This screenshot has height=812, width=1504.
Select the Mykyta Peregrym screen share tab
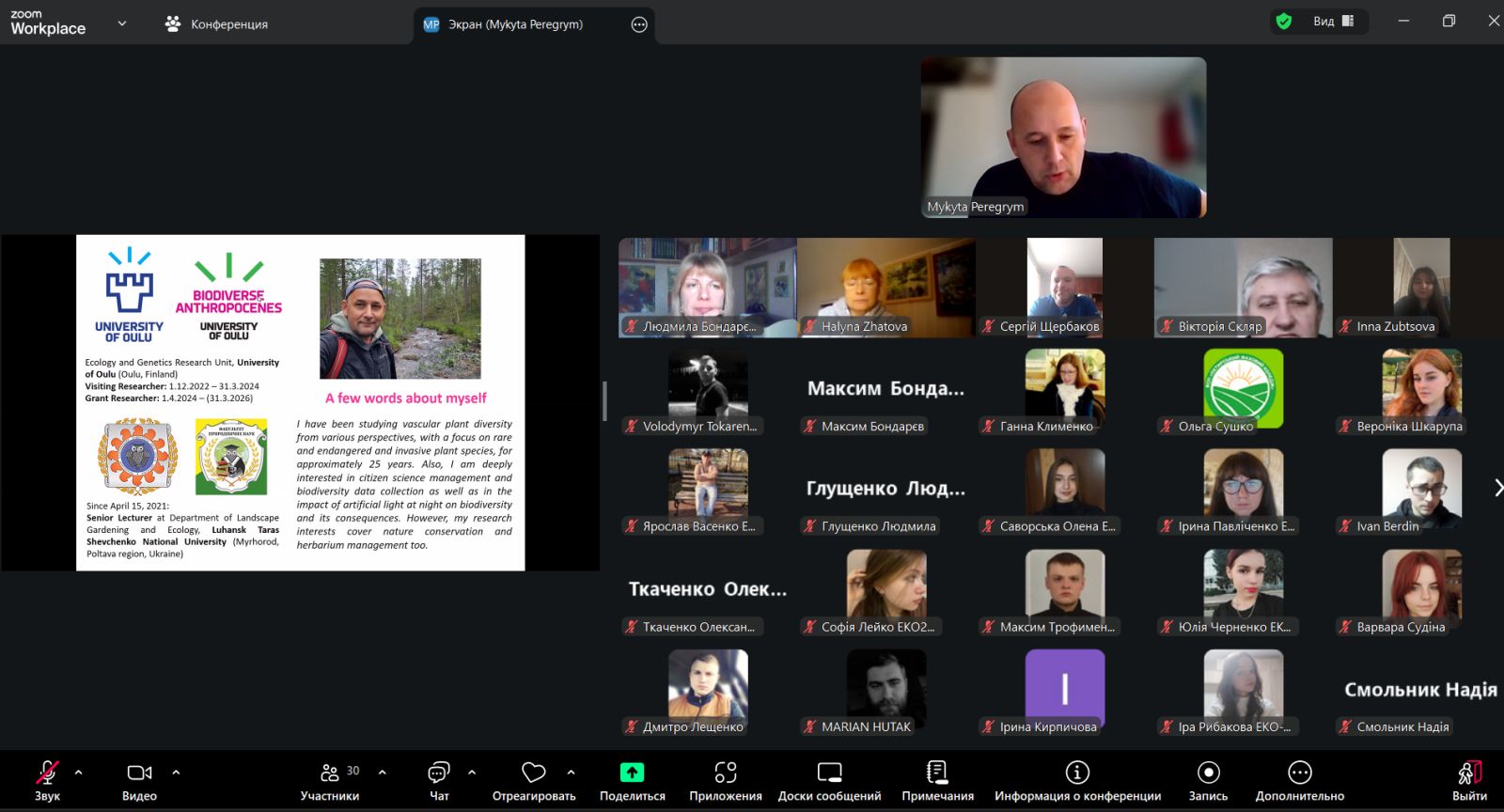[515, 24]
